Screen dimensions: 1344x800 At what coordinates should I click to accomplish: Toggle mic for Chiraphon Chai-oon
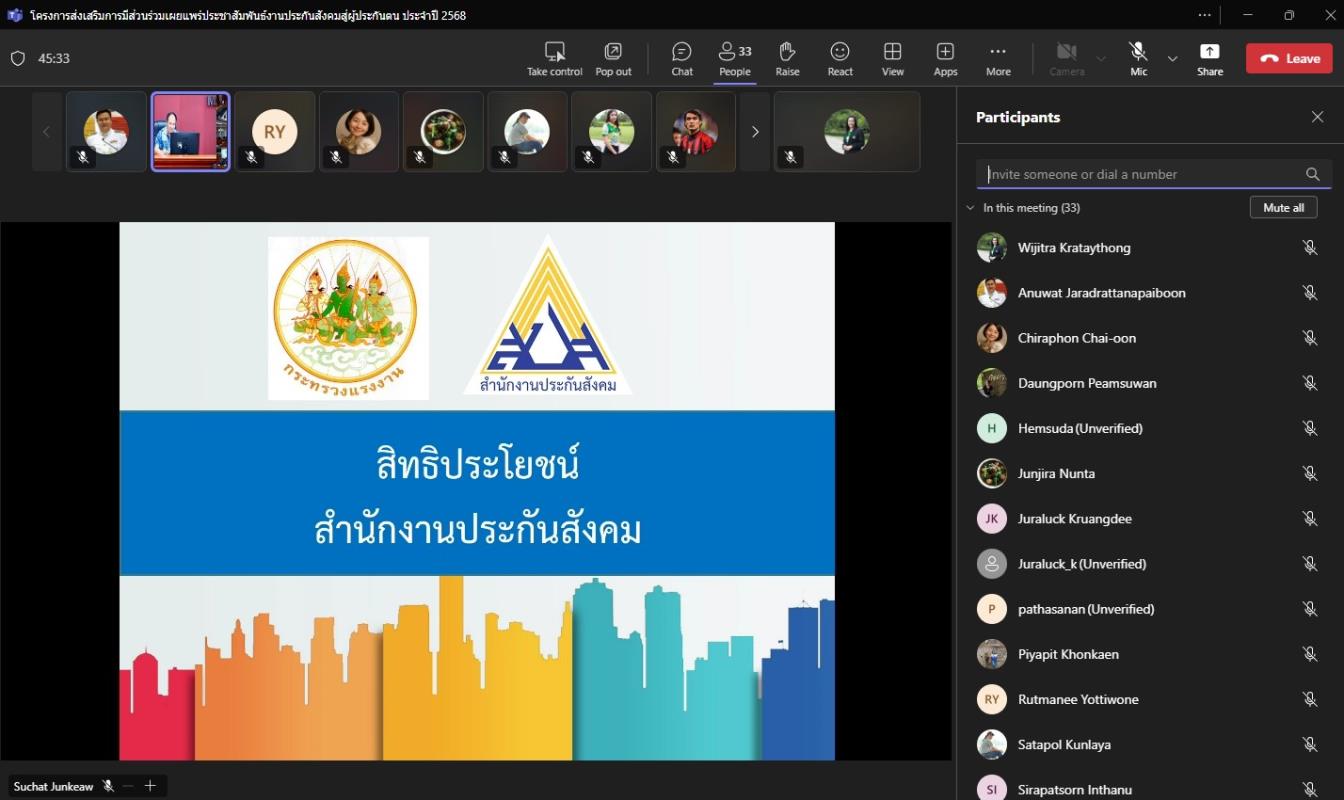[x=1309, y=338]
